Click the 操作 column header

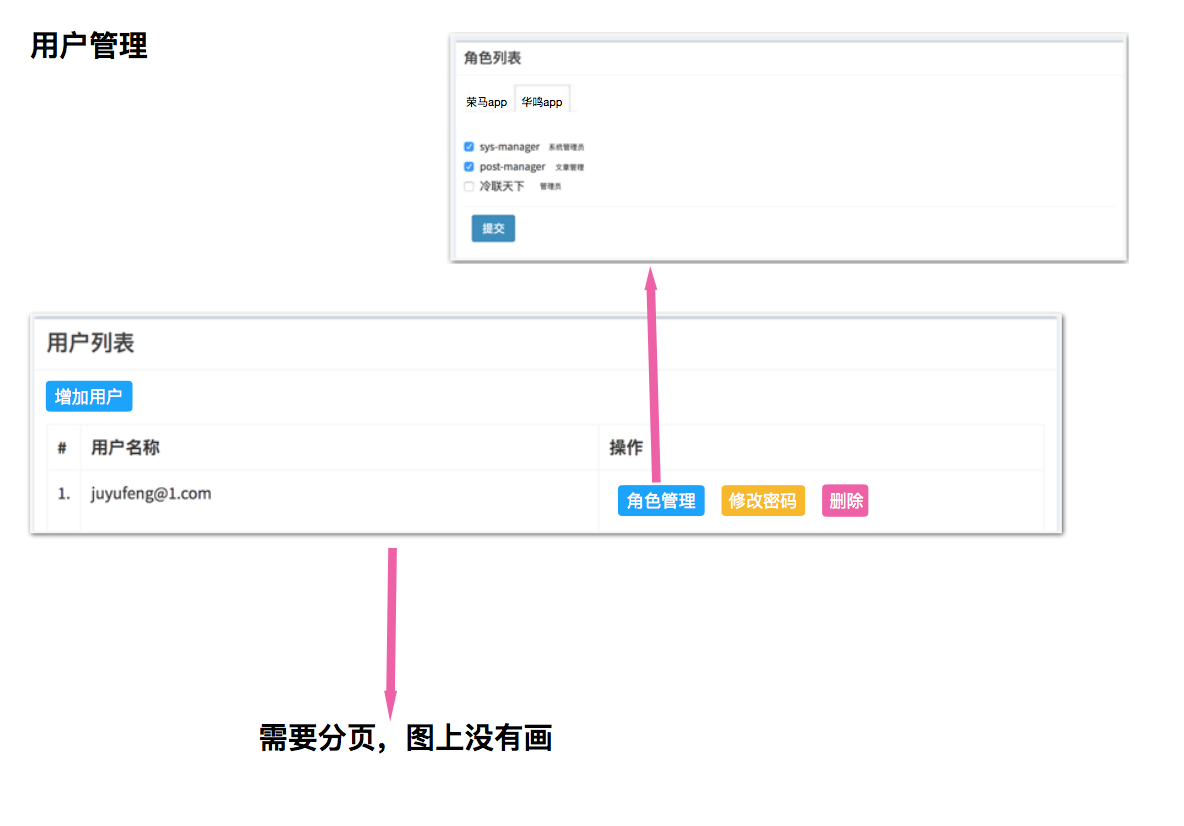(x=626, y=447)
